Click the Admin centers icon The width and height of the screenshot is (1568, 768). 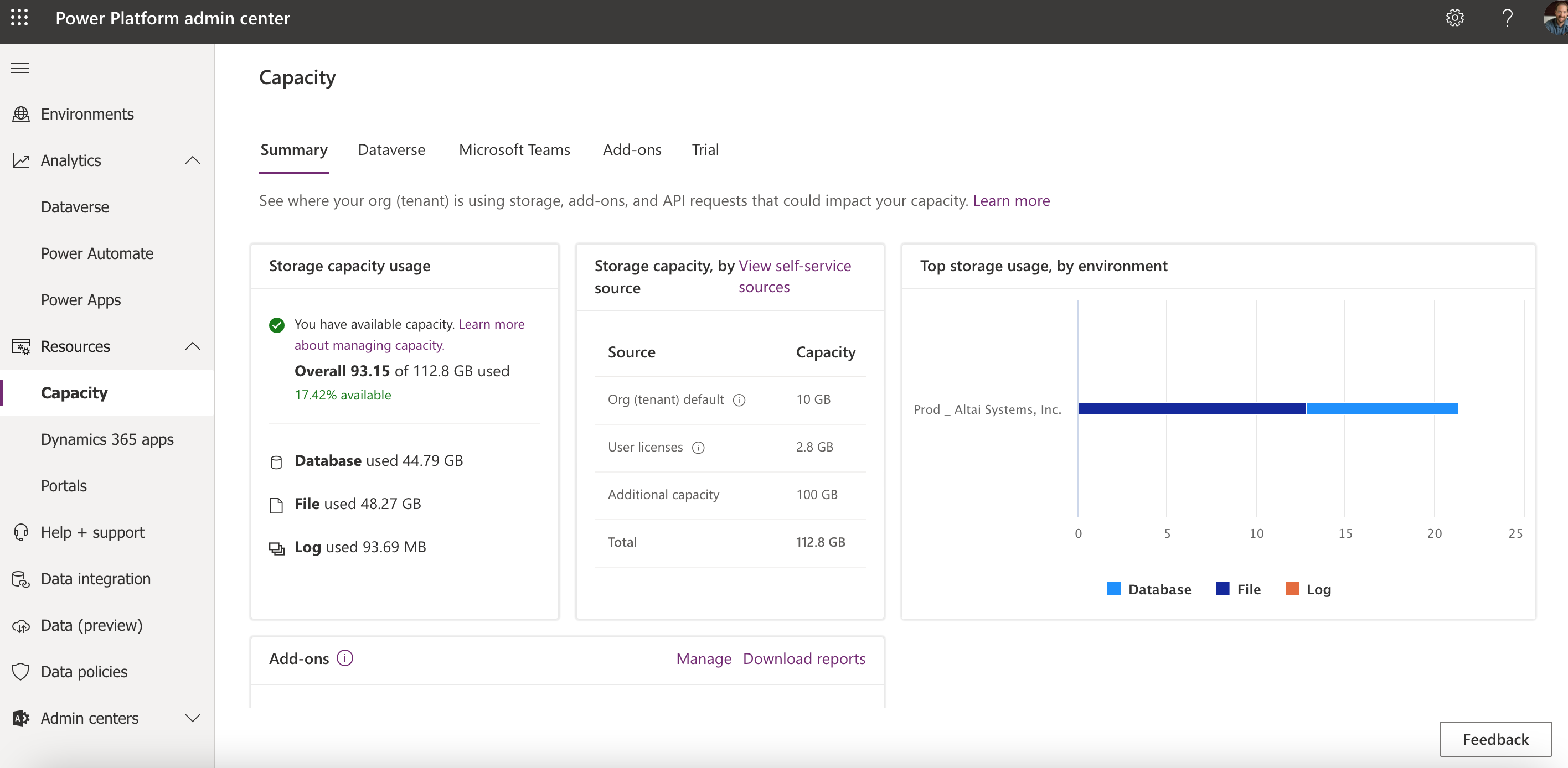coord(21,718)
